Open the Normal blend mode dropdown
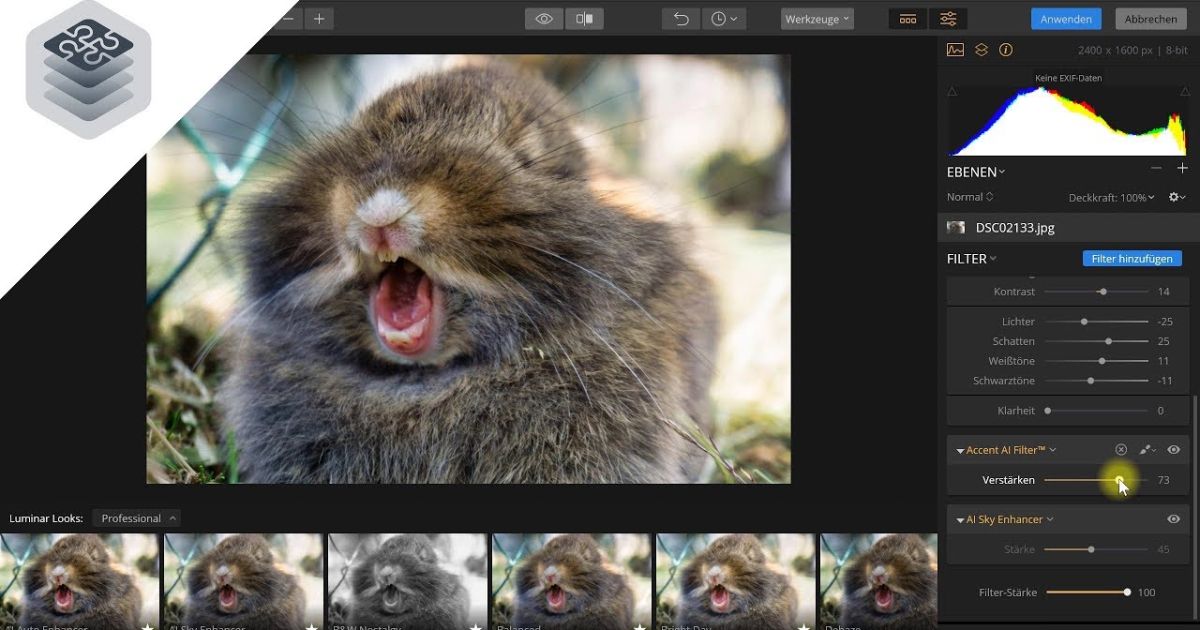Viewport: 1200px width, 630px height. point(968,196)
